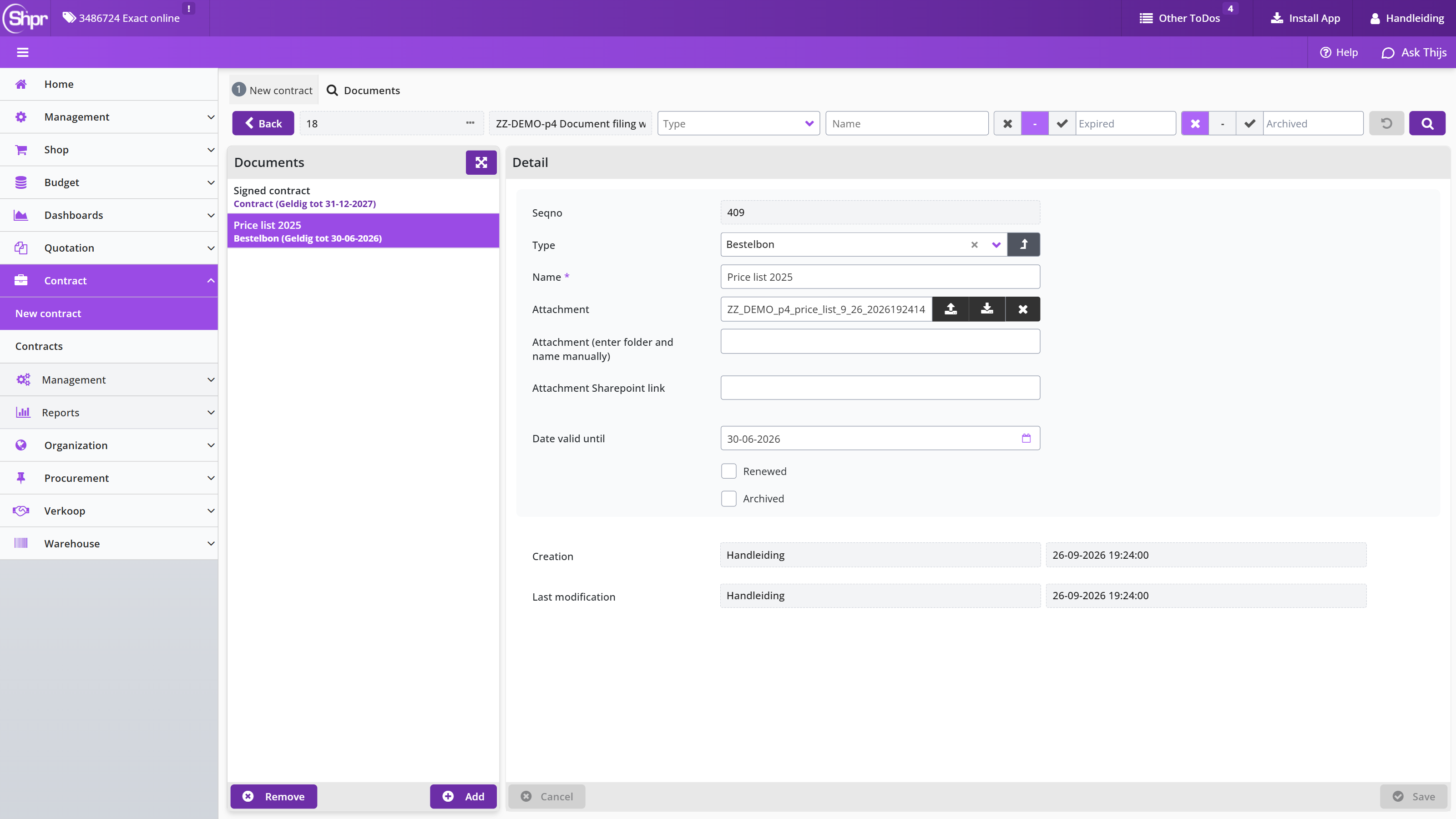1456x819 pixels.
Task: Upload a new attachment file
Action: [950, 309]
